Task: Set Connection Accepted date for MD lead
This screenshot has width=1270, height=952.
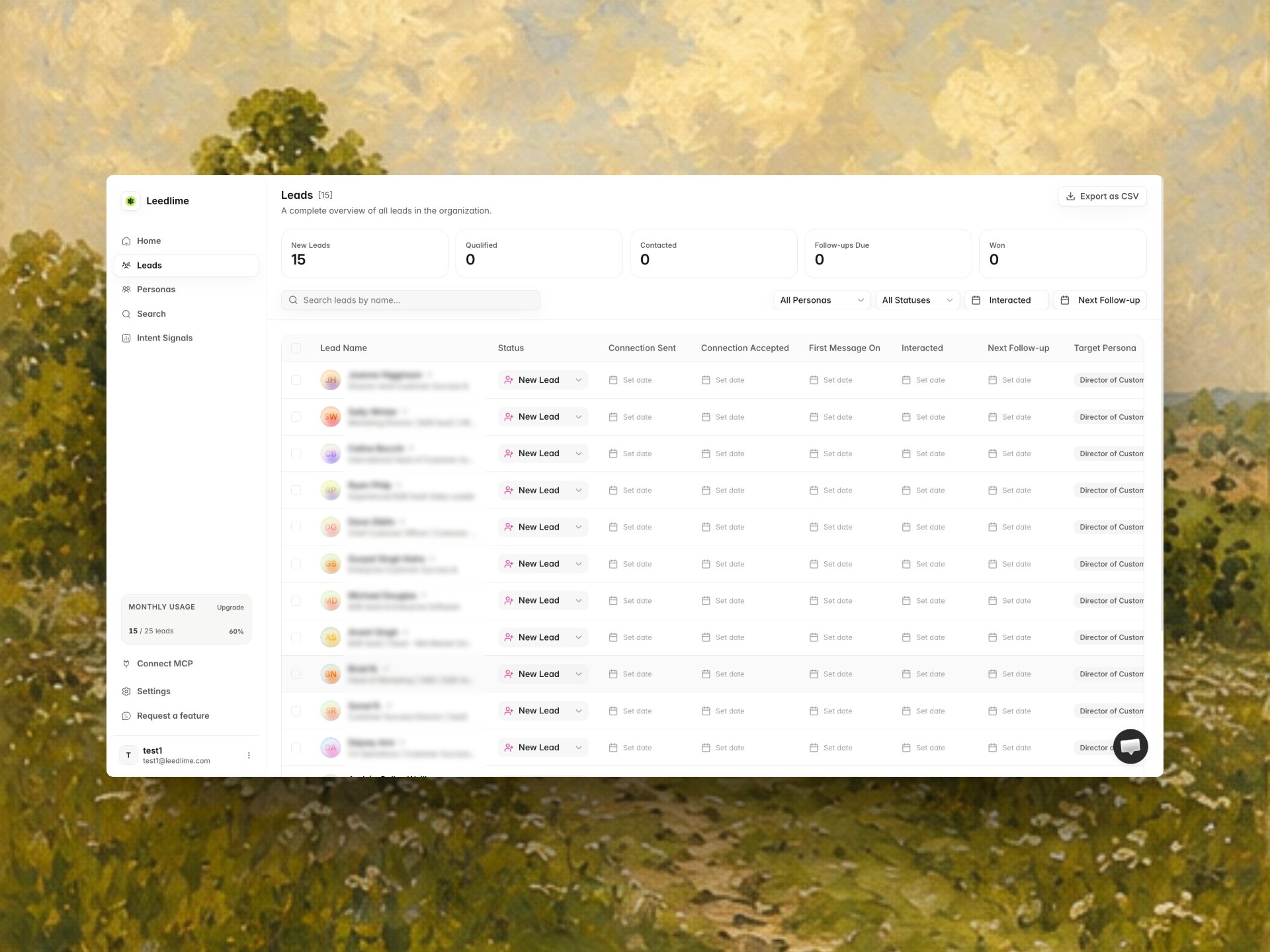Action: point(723,600)
